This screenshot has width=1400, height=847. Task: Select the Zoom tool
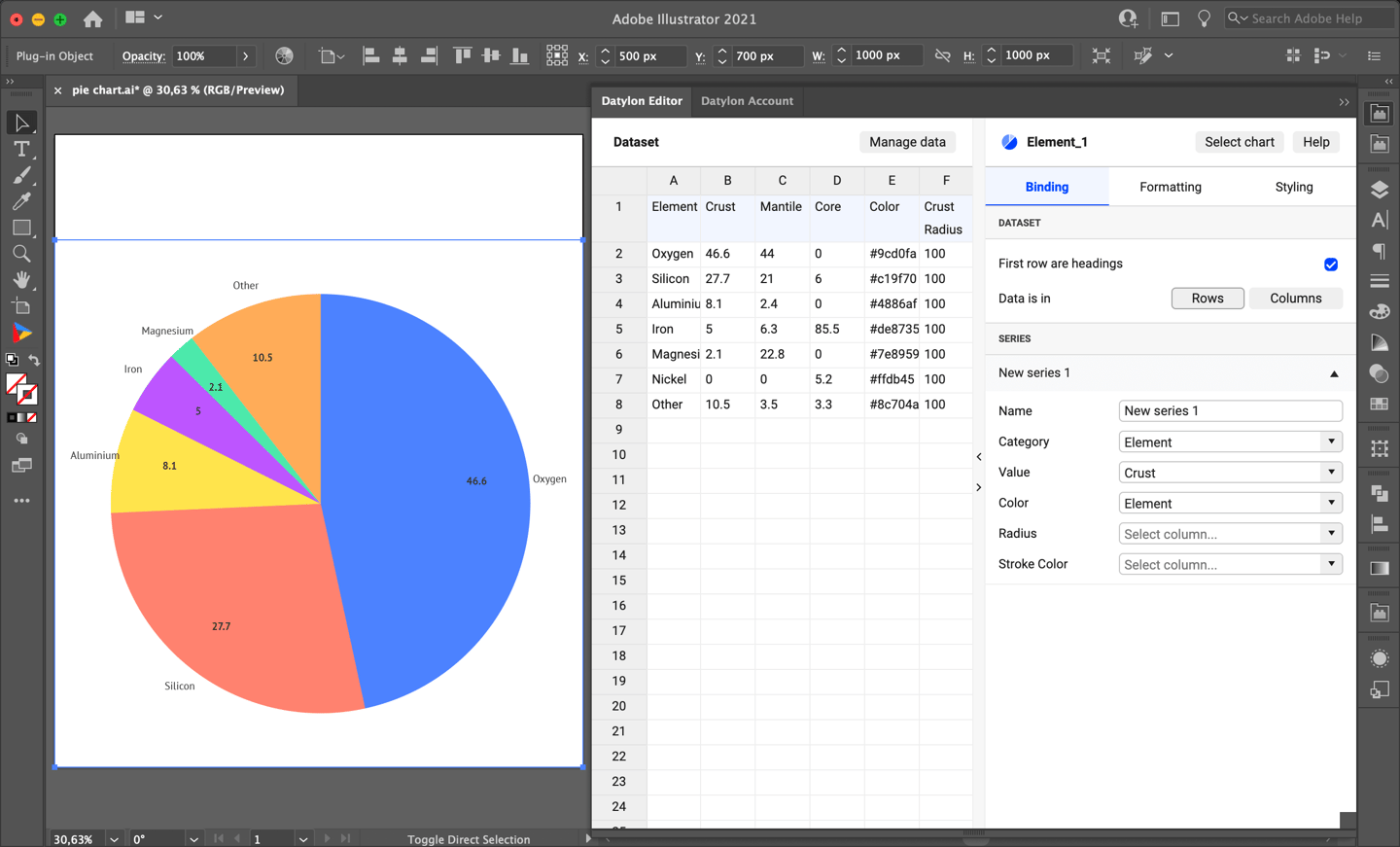pos(19,253)
